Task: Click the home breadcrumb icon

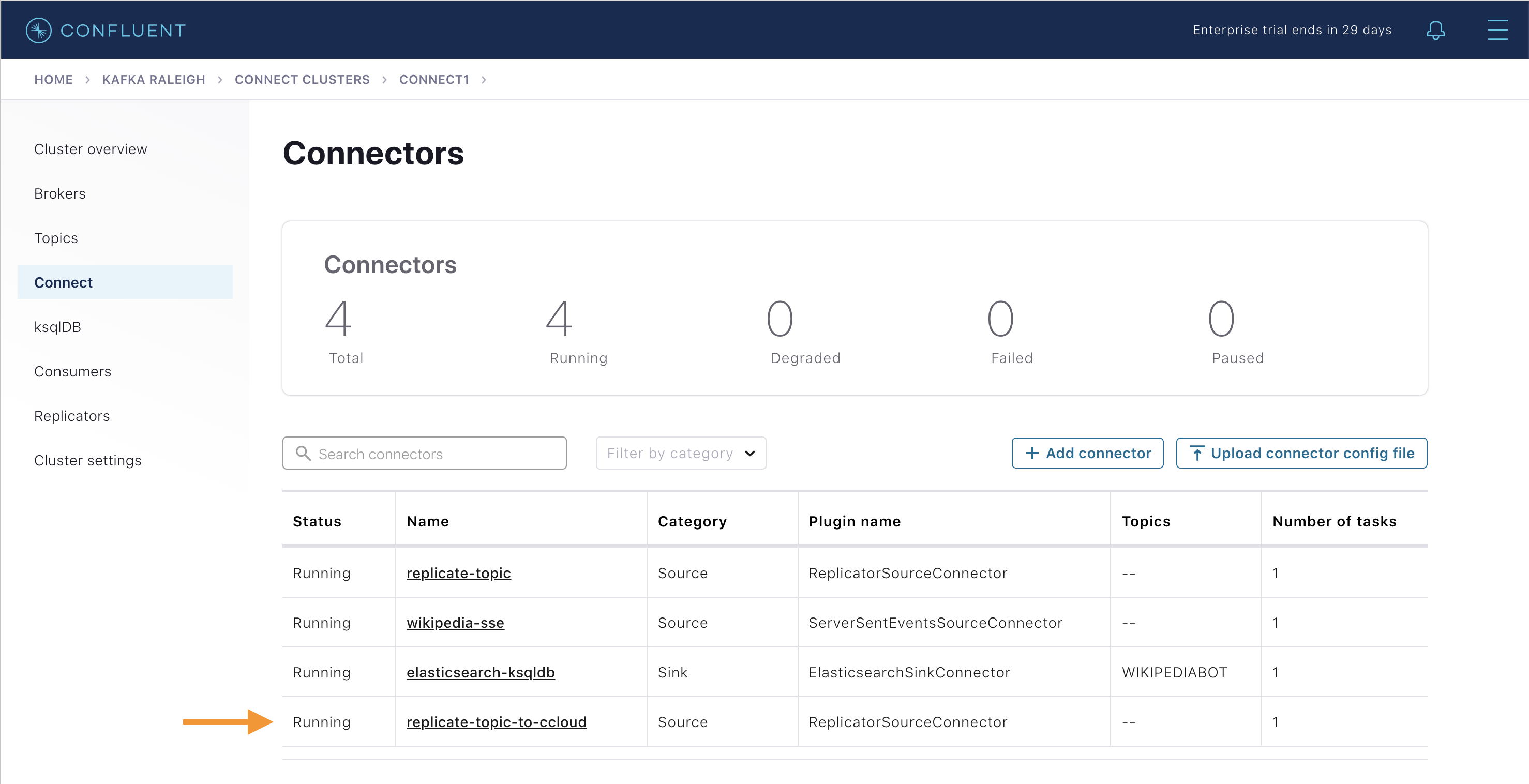Action: (54, 79)
